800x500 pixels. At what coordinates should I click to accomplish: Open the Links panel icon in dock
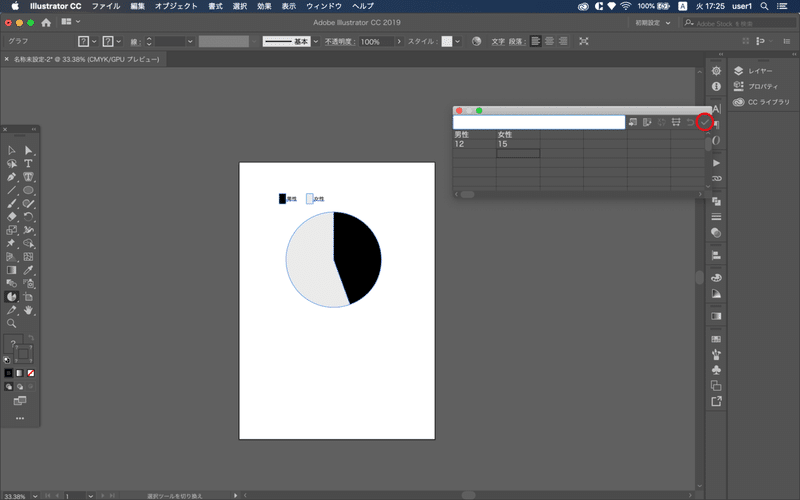[x=716, y=179]
